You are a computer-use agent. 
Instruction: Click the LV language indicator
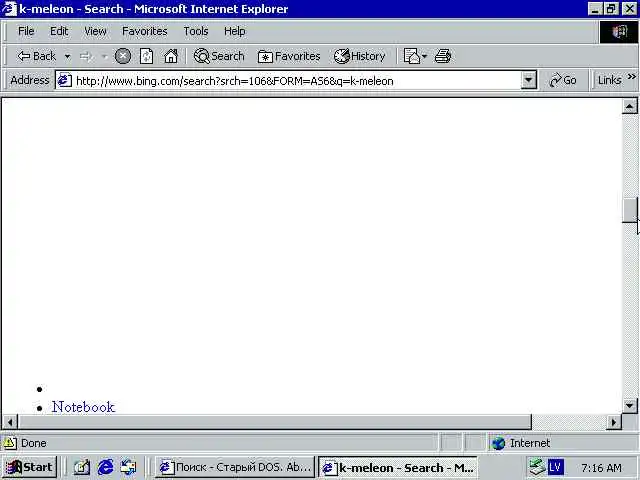pyautogui.click(x=556, y=467)
